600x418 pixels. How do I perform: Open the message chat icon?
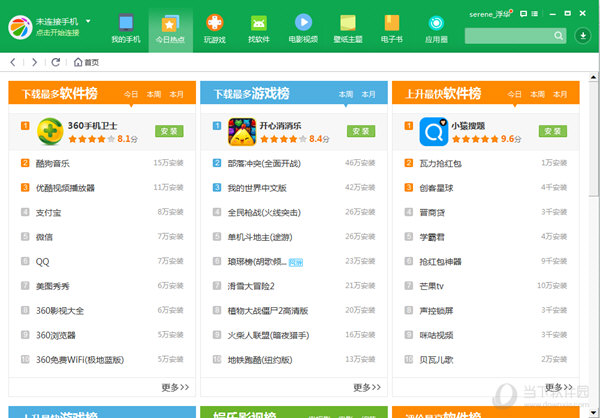(x=523, y=14)
